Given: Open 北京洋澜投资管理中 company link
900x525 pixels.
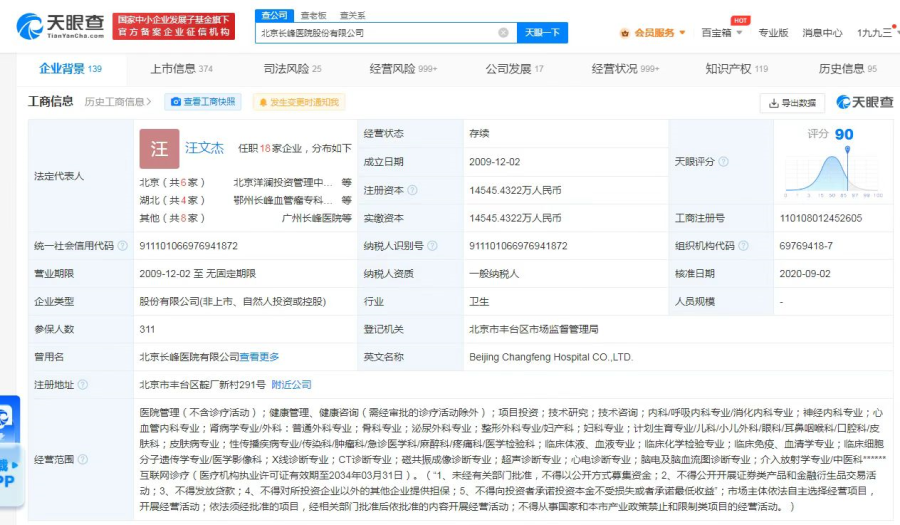Looking at the screenshot, I should click(282, 182).
